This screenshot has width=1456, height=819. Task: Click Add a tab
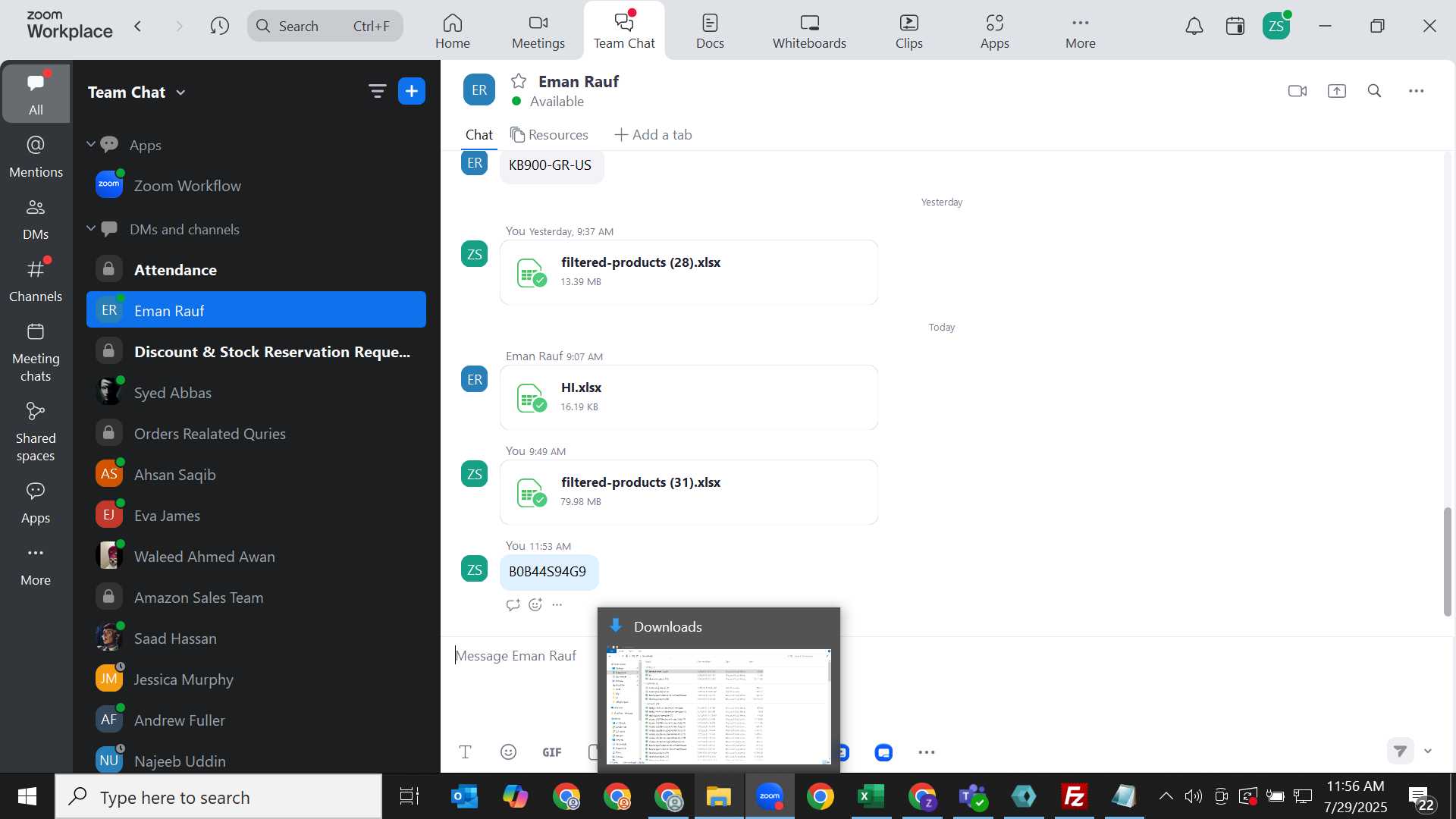(x=653, y=135)
